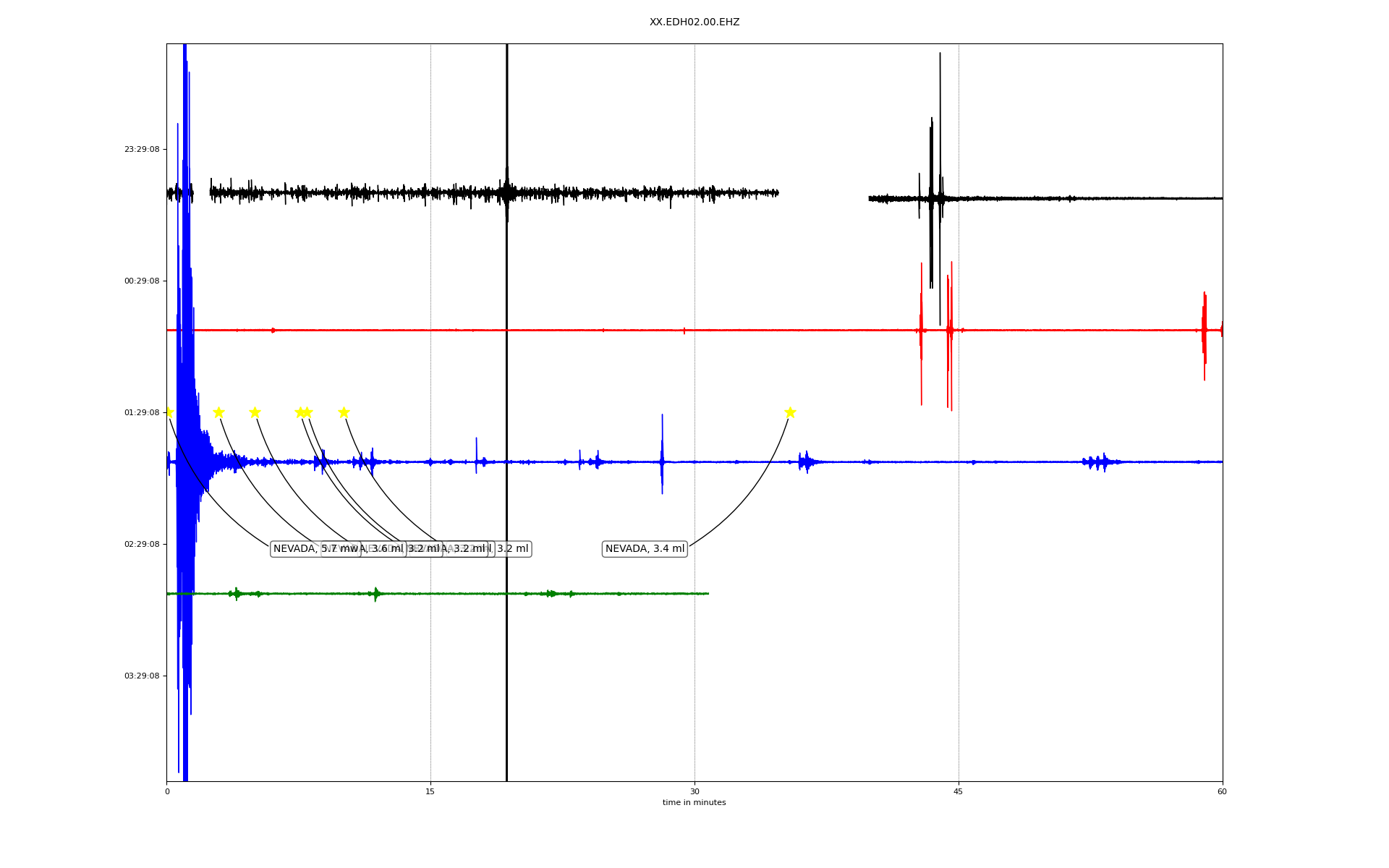Screen dimensions: 1389x868
Task: Select the NEVADA, 3.4 ml event label
Action: [645, 549]
